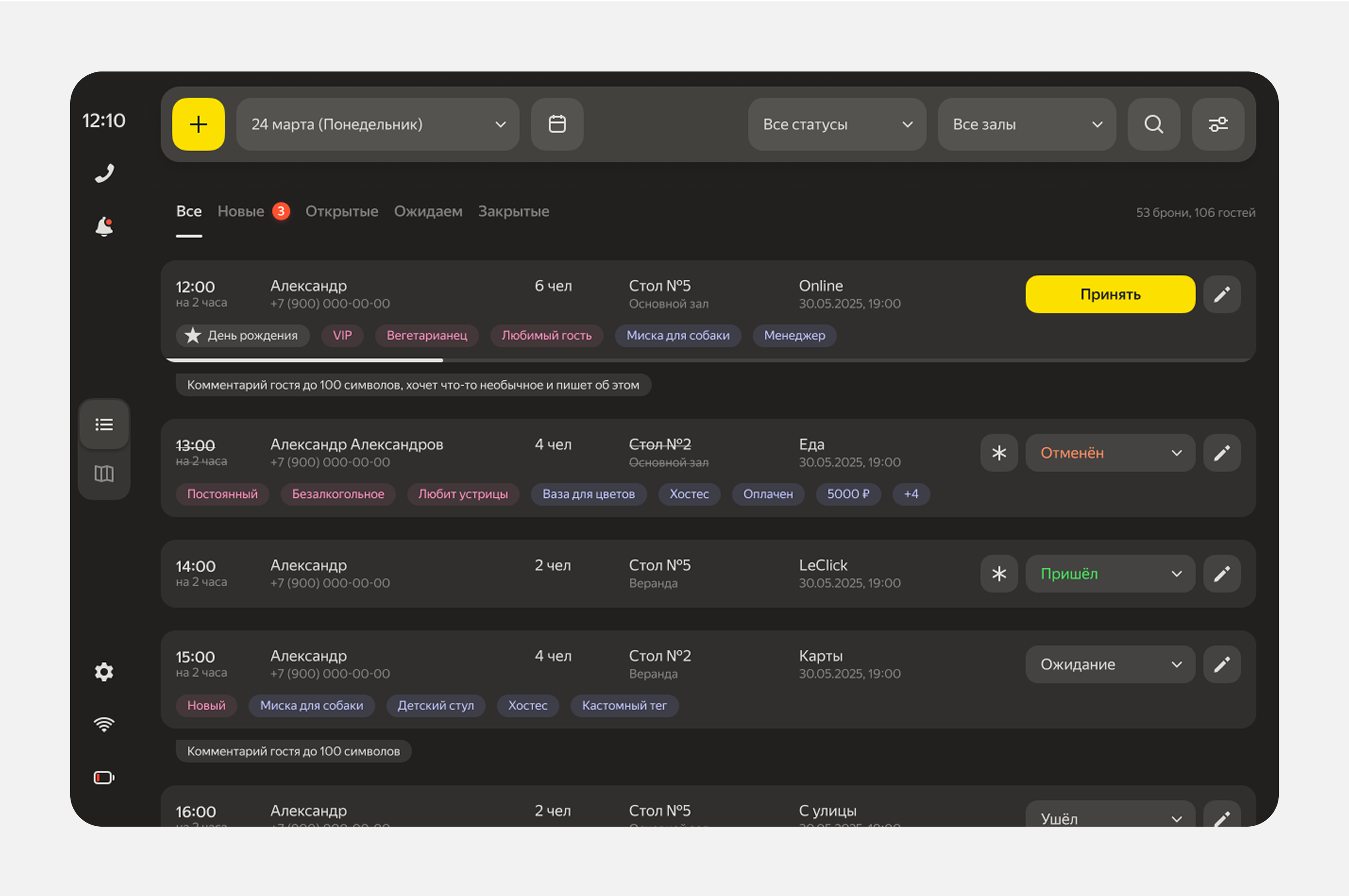Click the yellow plus add booking button

click(x=198, y=124)
